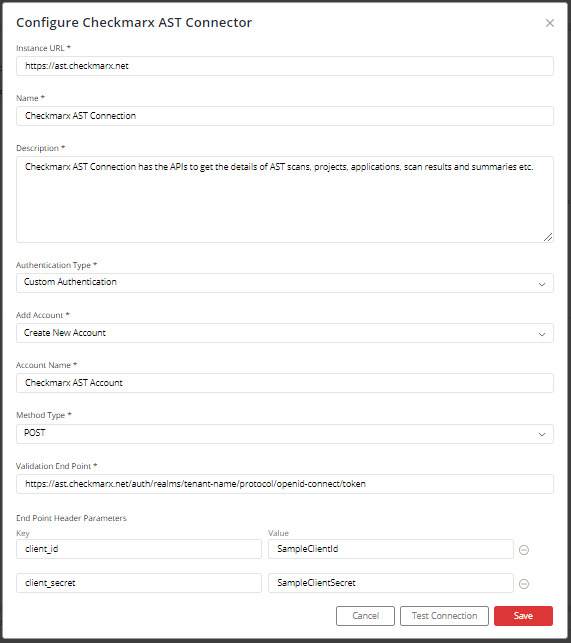
Task: Remove the client_secret header parameter row
Action: pos(524,584)
